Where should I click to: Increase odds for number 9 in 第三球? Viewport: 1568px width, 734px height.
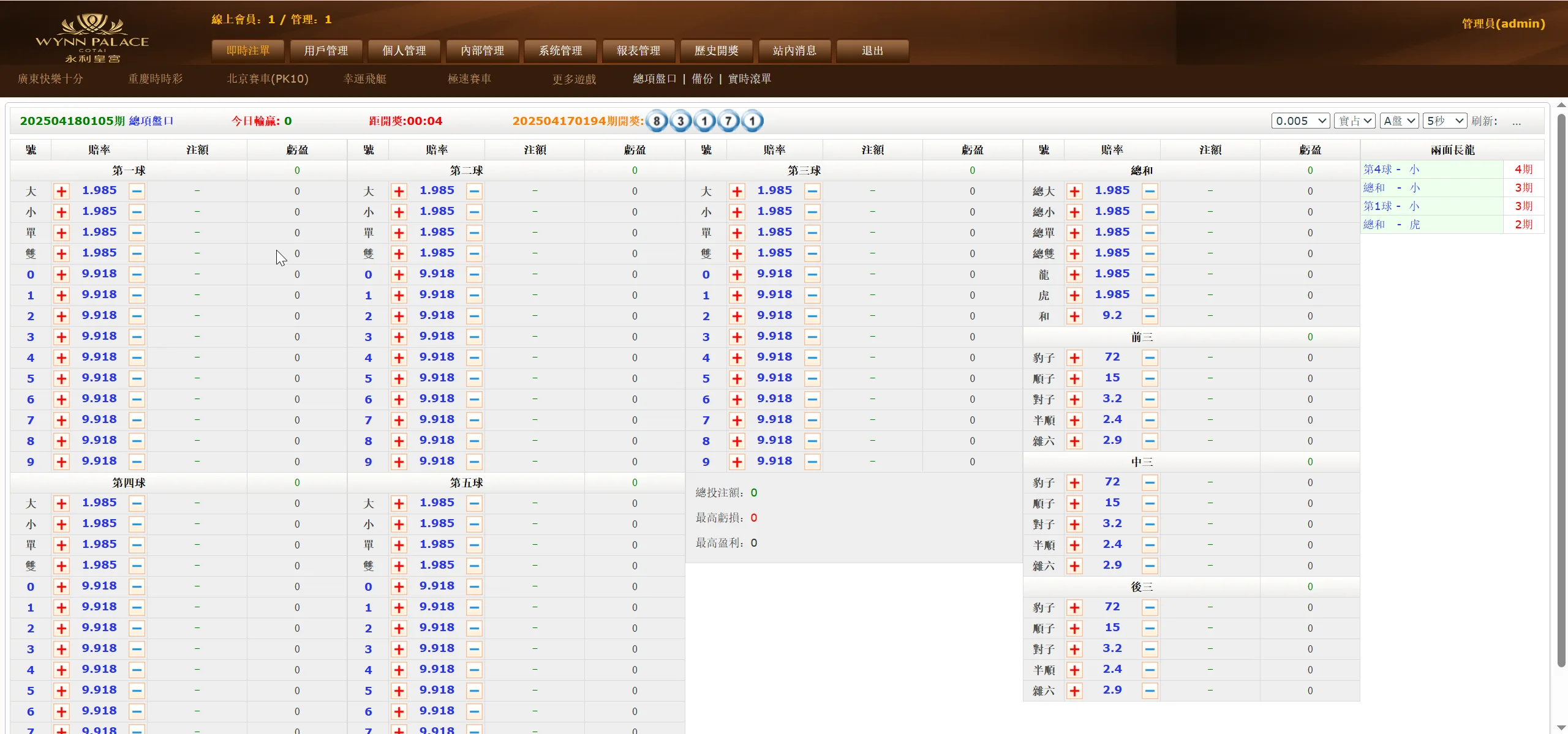(737, 462)
